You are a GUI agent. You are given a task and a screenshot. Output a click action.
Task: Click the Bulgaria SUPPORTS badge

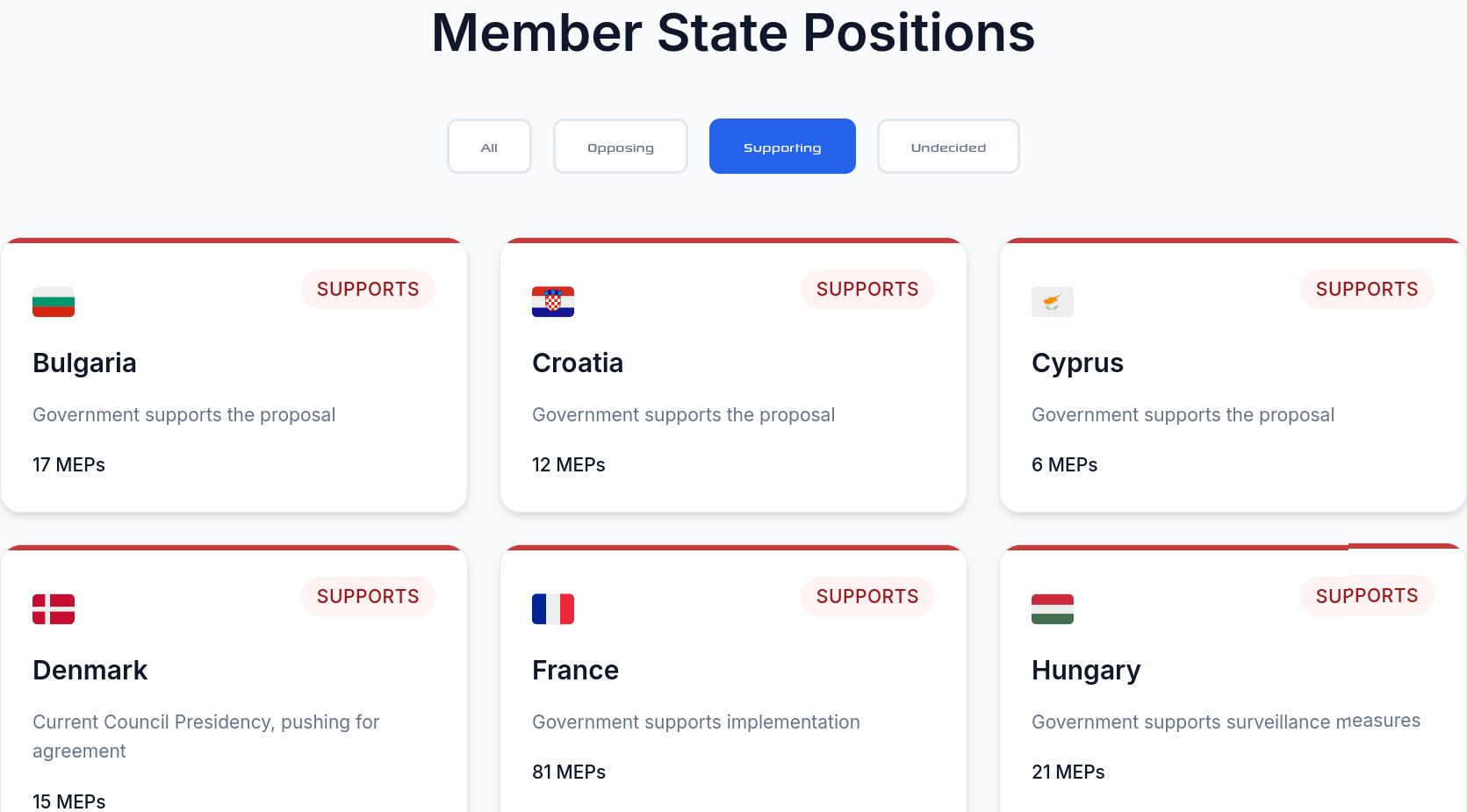(x=368, y=290)
